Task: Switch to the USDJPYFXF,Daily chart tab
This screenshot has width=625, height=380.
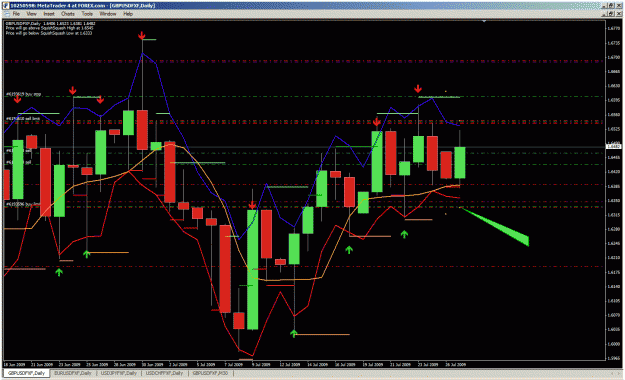Action: pyautogui.click(x=119, y=373)
